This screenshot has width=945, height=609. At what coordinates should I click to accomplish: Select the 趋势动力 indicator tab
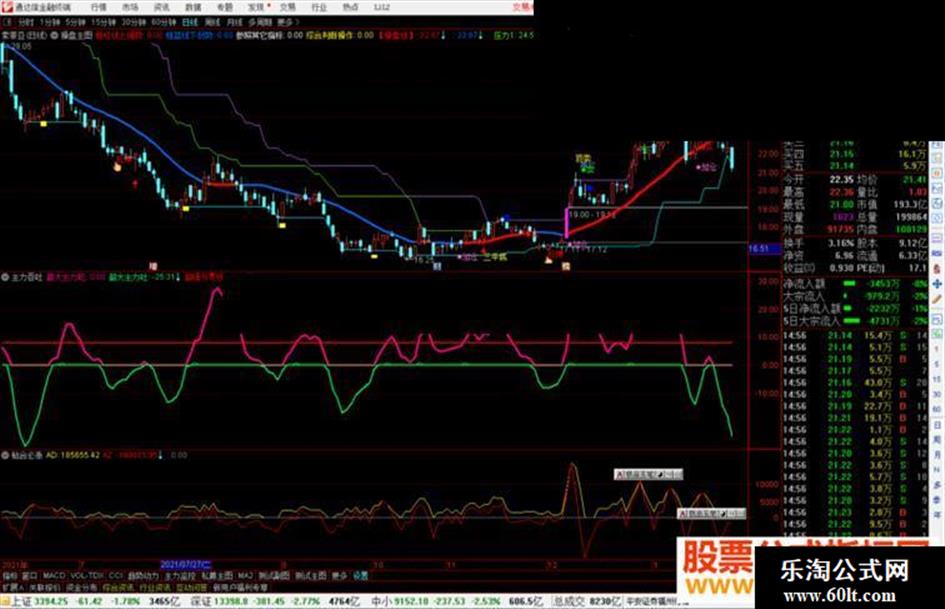[143, 576]
